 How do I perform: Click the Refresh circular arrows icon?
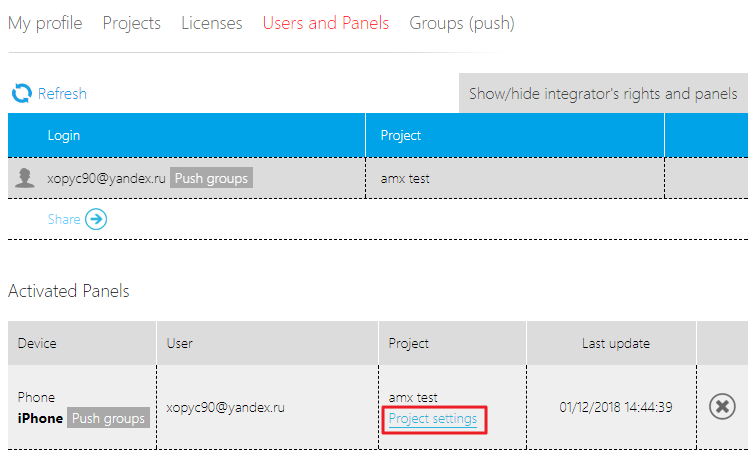pyautogui.click(x=21, y=94)
